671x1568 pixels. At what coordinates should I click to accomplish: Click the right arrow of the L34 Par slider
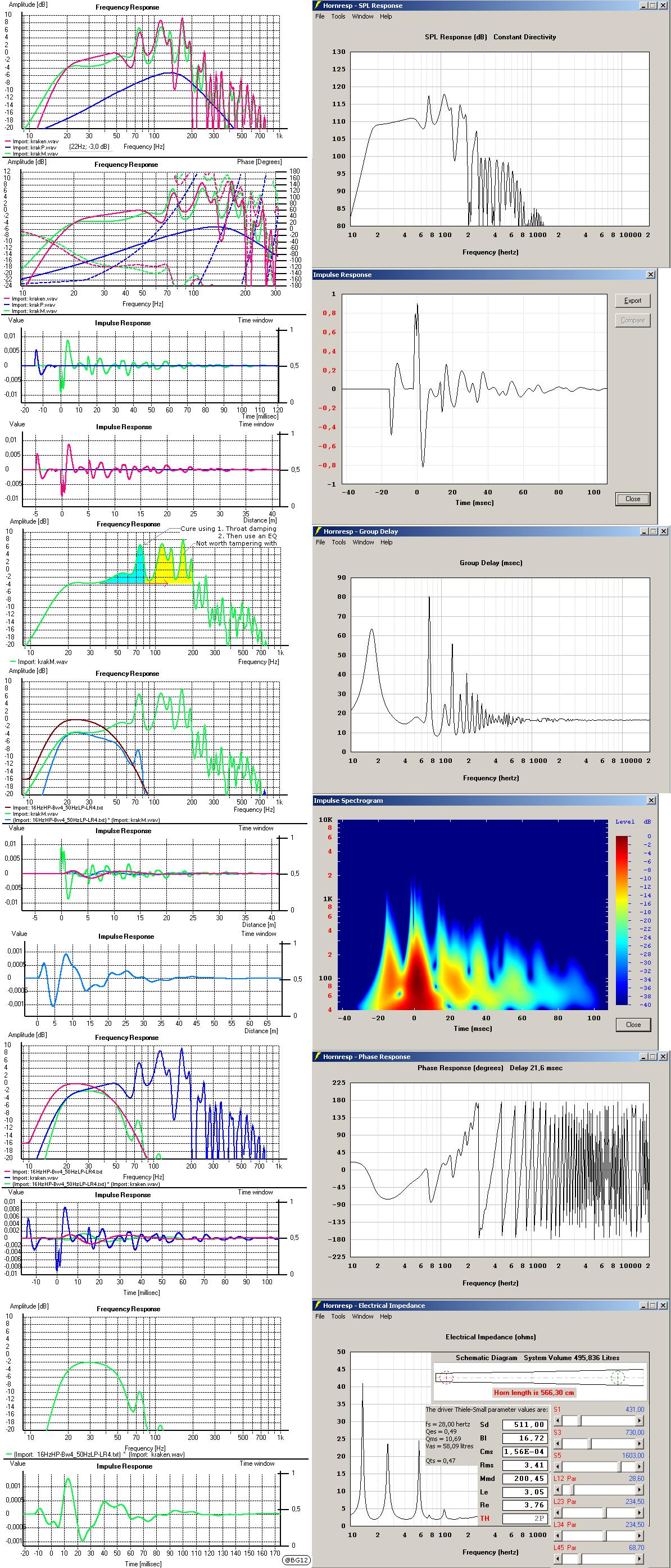(640, 1536)
